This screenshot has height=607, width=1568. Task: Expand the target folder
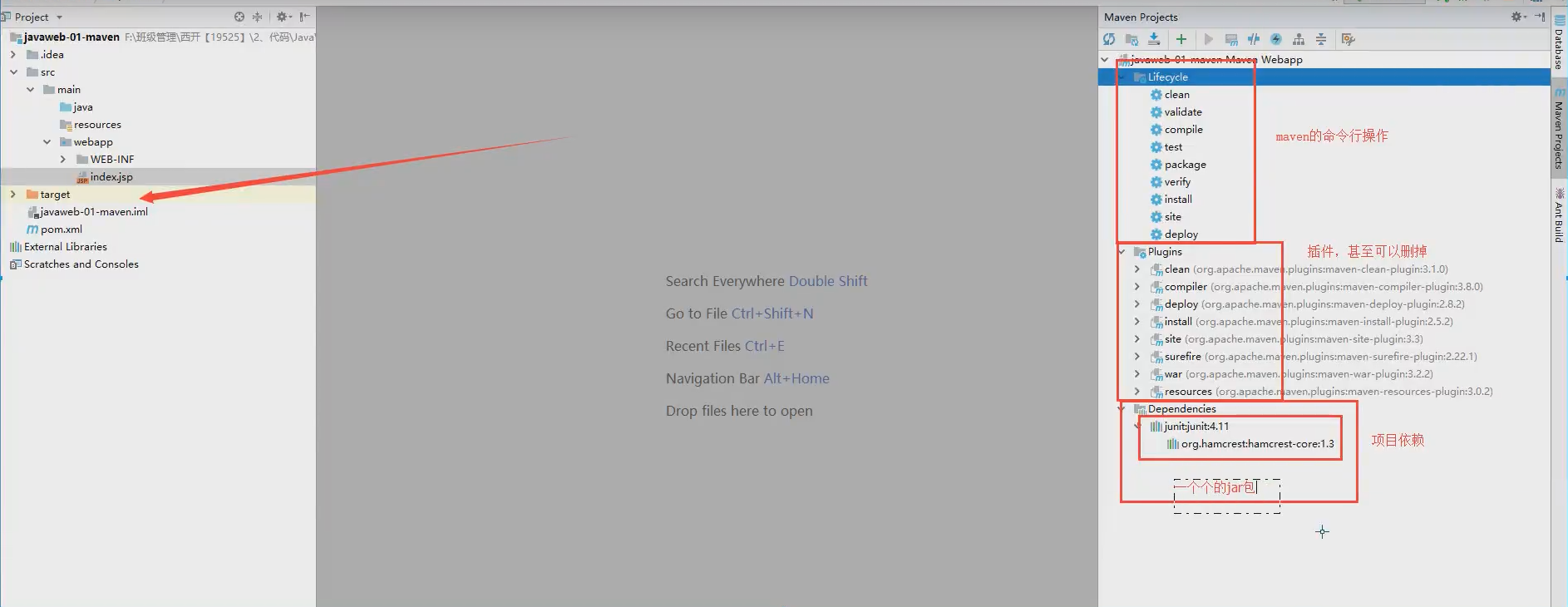13,195
